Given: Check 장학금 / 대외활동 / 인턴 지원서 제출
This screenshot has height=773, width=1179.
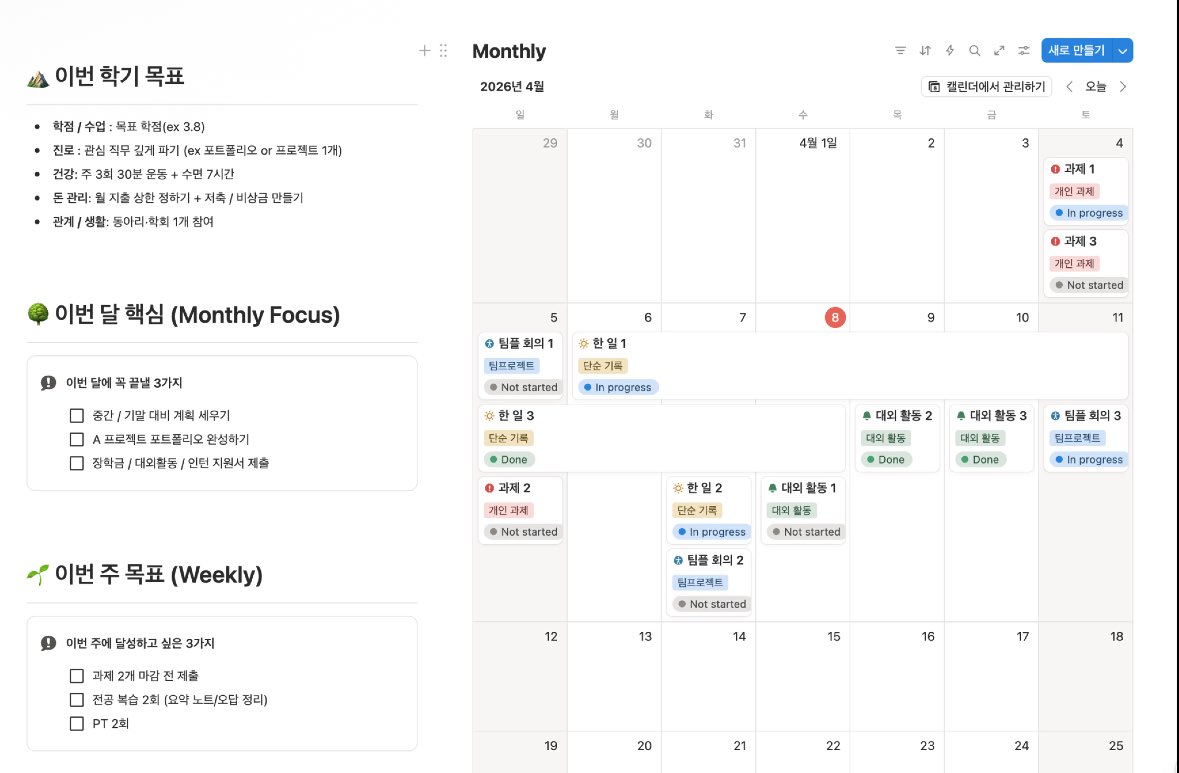Looking at the screenshot, I should 77,463.
